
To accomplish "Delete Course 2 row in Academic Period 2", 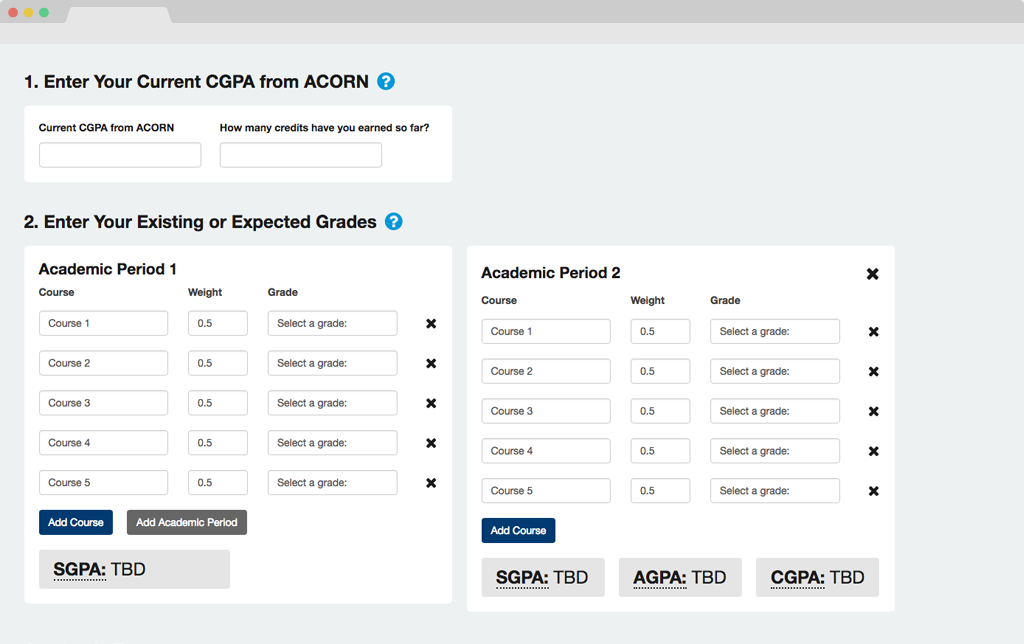I will point(873,372).
